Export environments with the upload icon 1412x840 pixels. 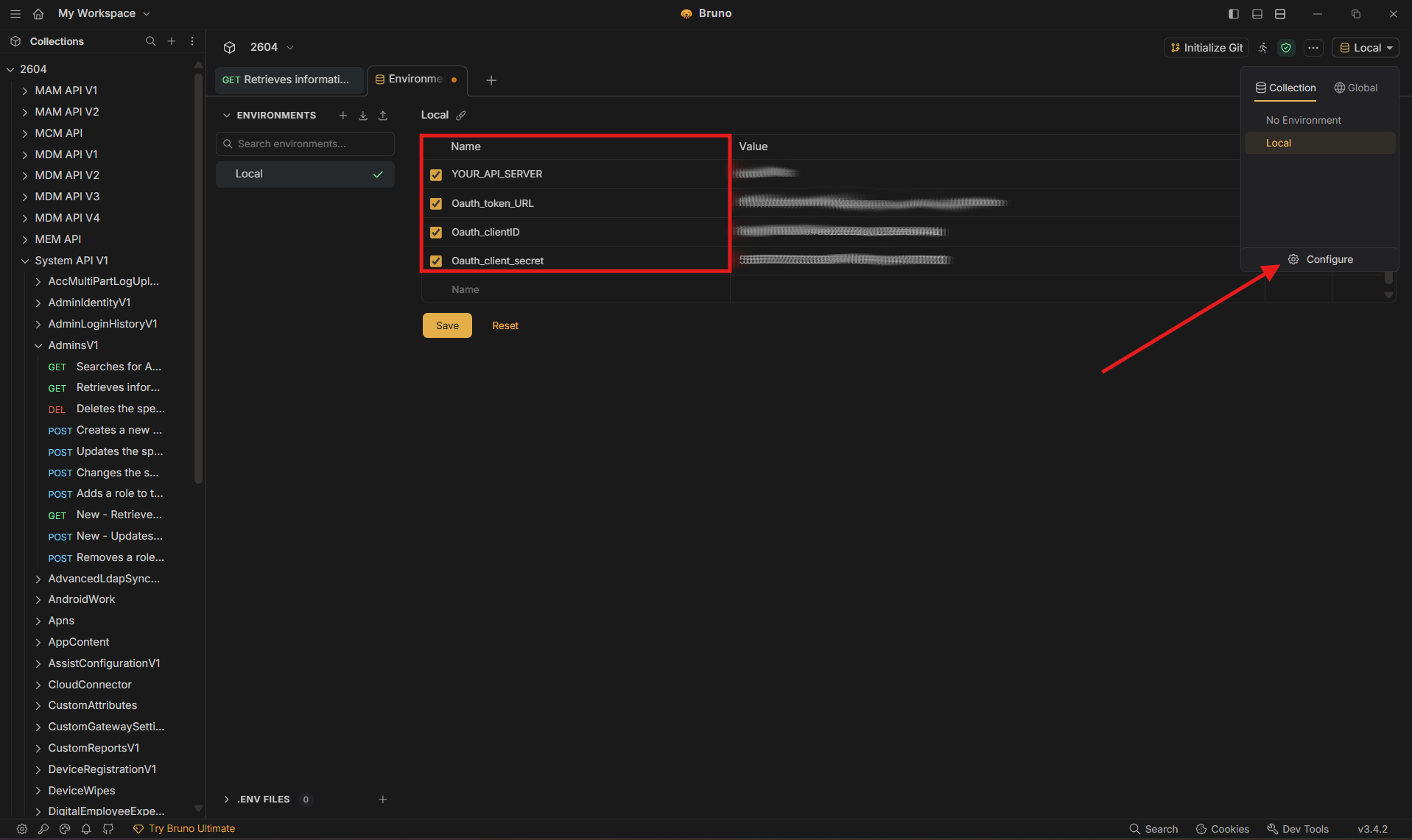click(383, 115)
